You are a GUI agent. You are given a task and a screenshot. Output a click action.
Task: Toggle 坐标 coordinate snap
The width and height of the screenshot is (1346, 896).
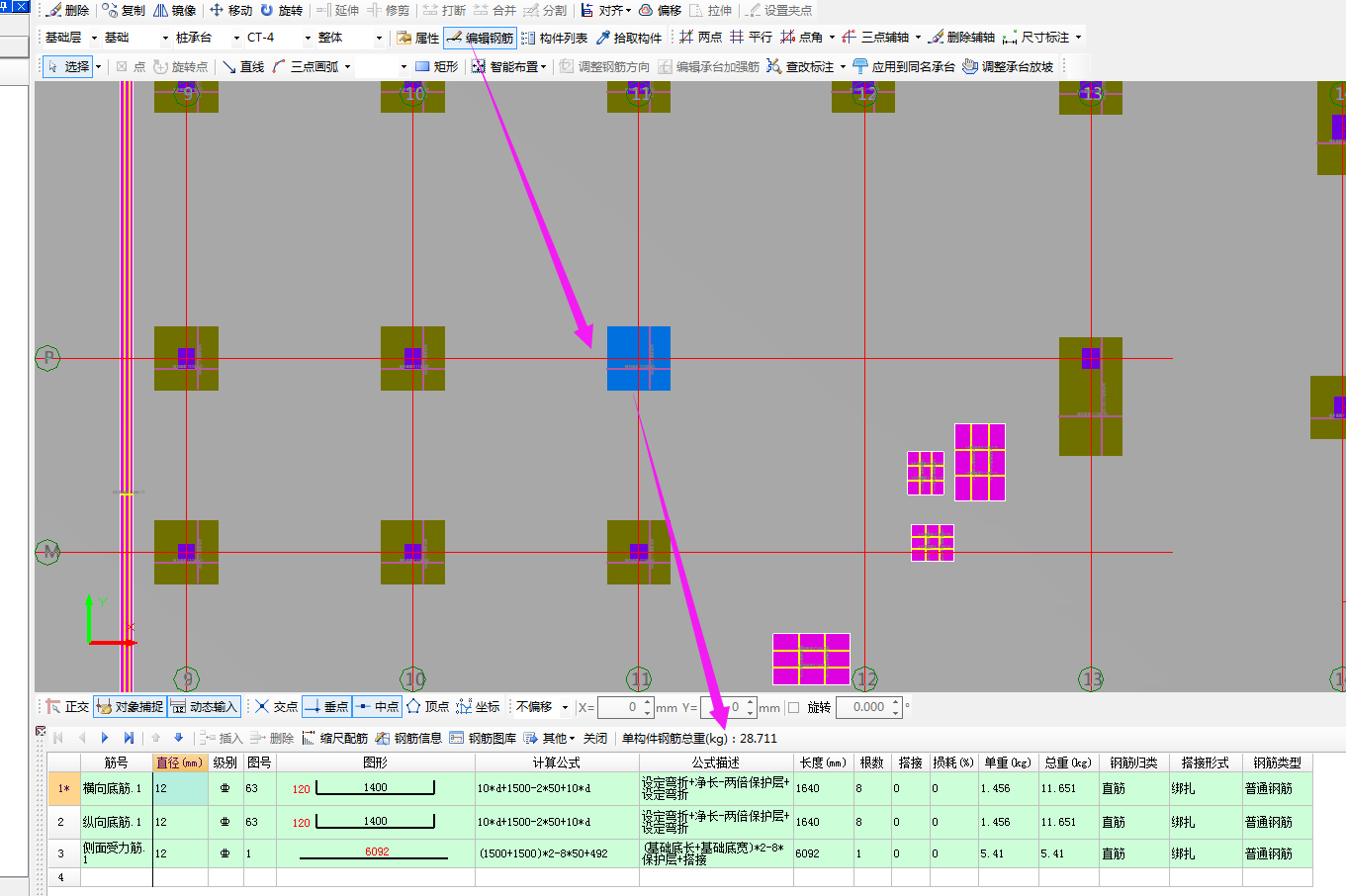tap(478, 706)
